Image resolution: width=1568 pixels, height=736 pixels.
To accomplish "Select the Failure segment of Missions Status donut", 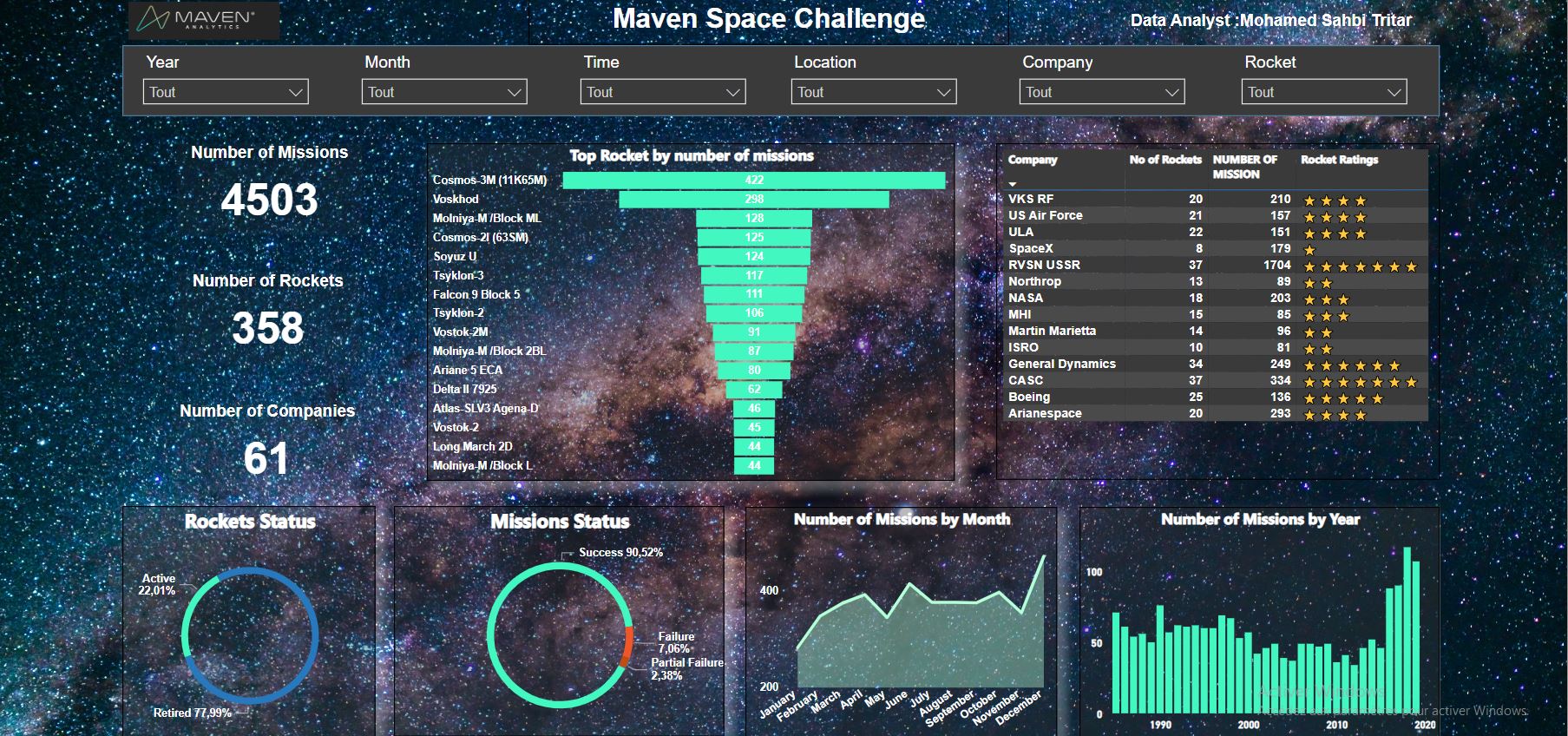I will tap(627, 646).
